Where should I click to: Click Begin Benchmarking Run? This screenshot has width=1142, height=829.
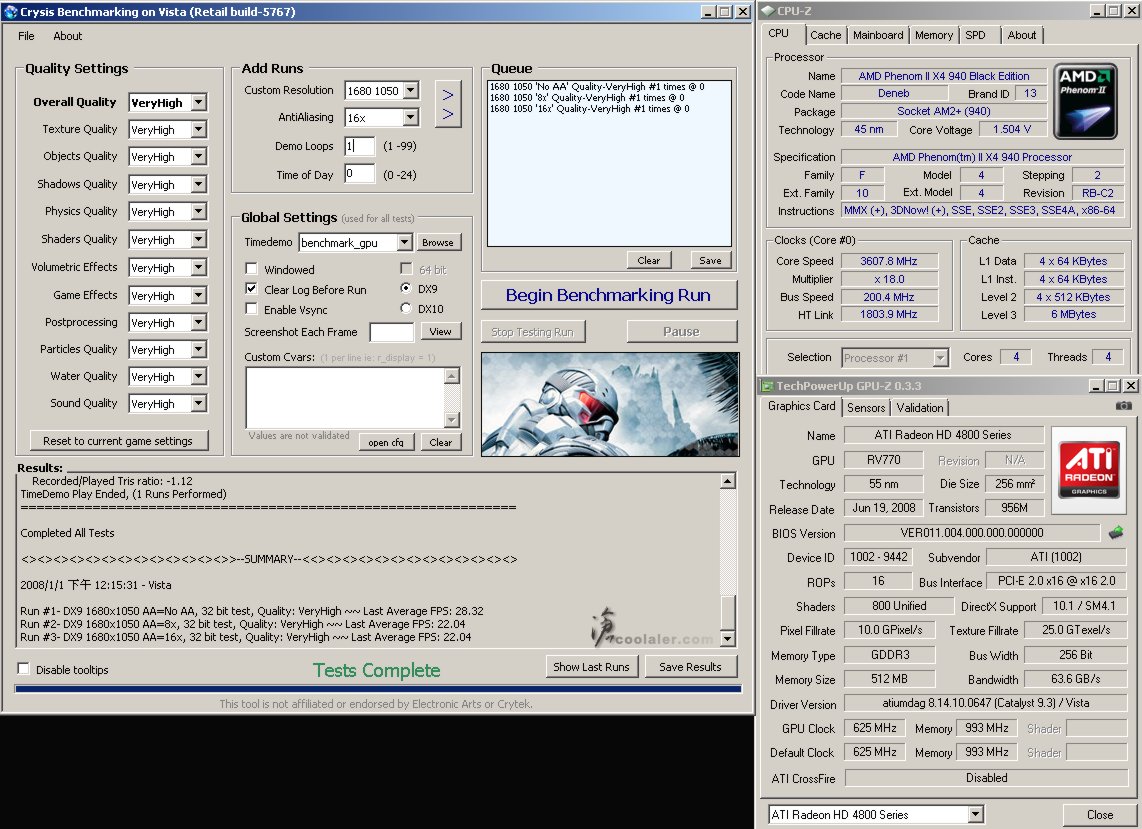click(x=609, y=295)
